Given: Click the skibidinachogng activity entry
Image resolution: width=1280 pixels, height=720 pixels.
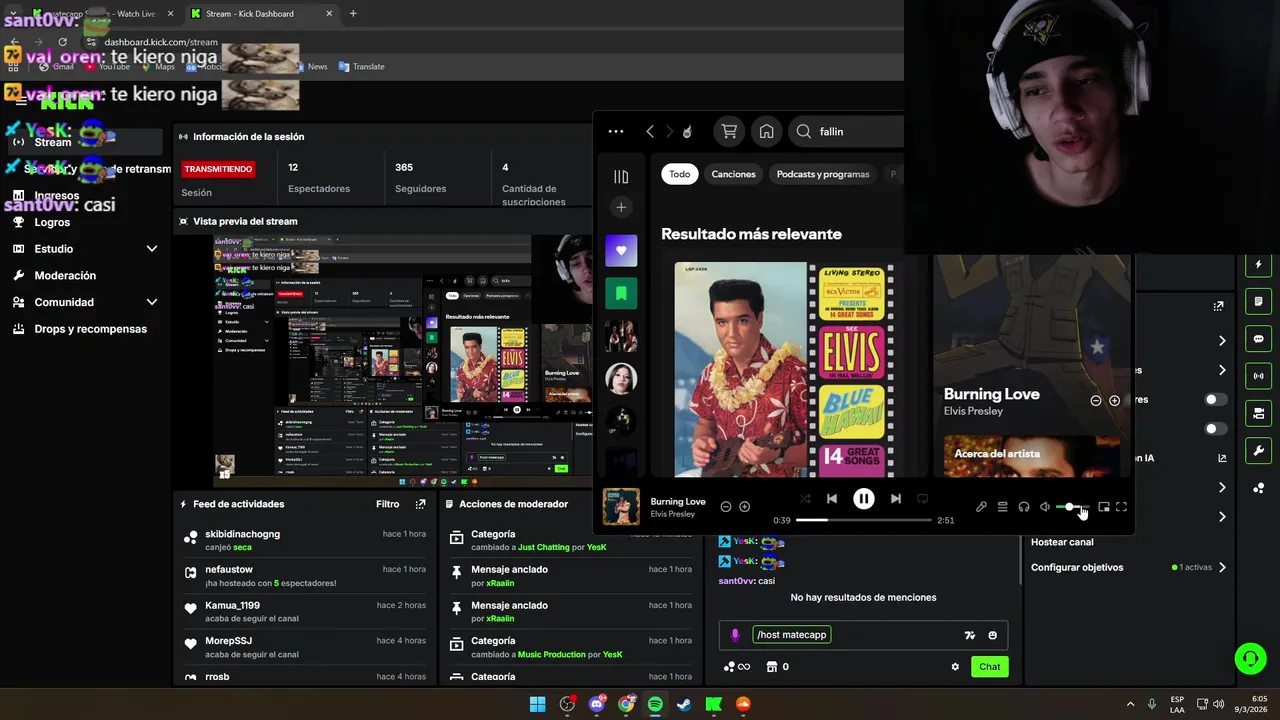Looking at the screenshot, I should [304, 540].
